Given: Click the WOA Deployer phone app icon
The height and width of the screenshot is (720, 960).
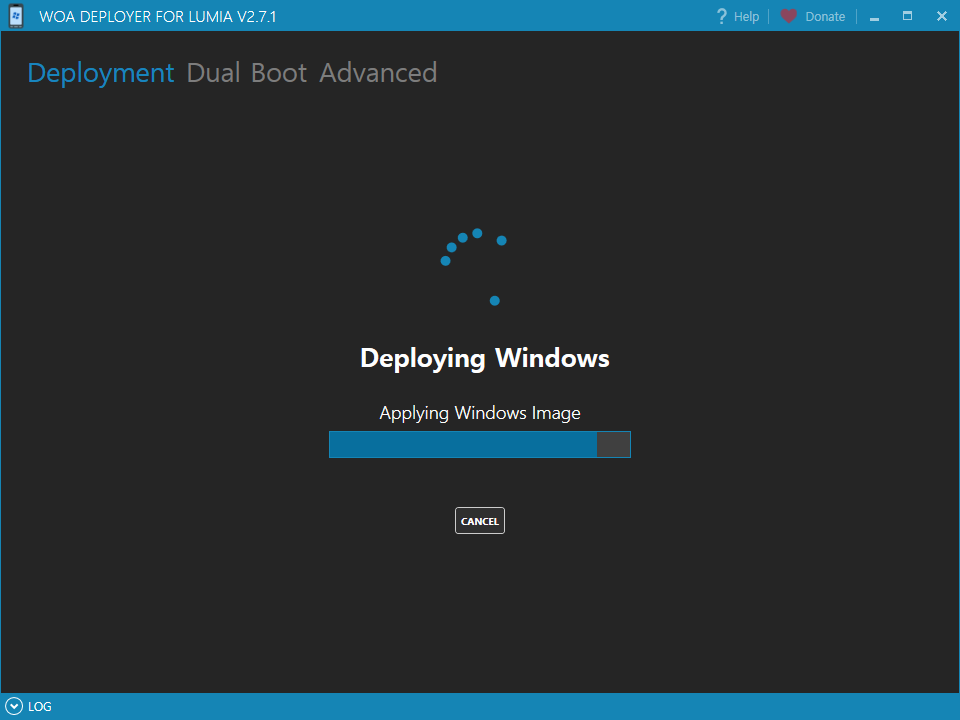Looking at the screenshot, I should tap(16, 16).
